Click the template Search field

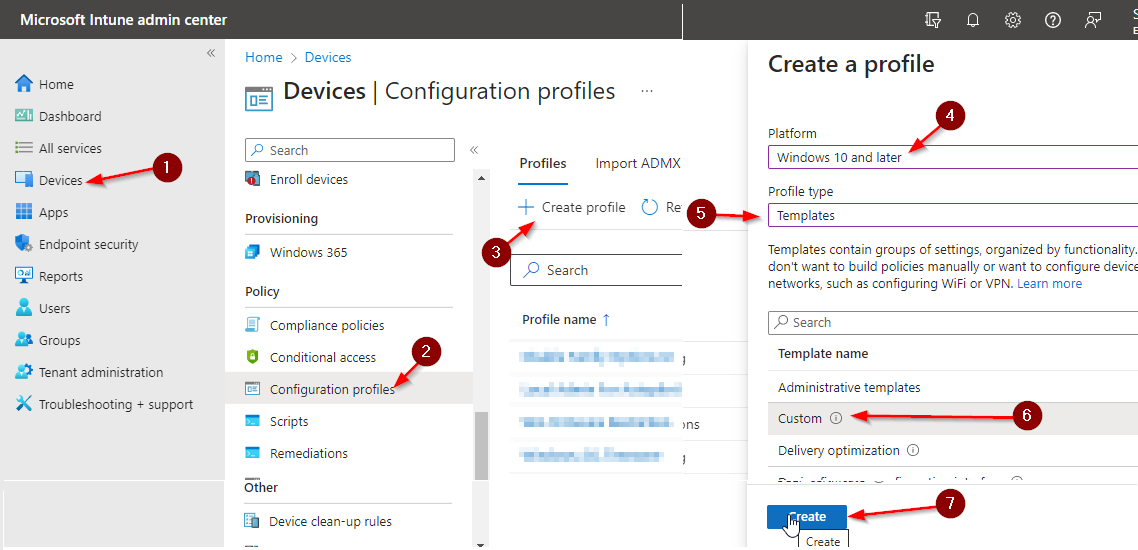[952, 322]
